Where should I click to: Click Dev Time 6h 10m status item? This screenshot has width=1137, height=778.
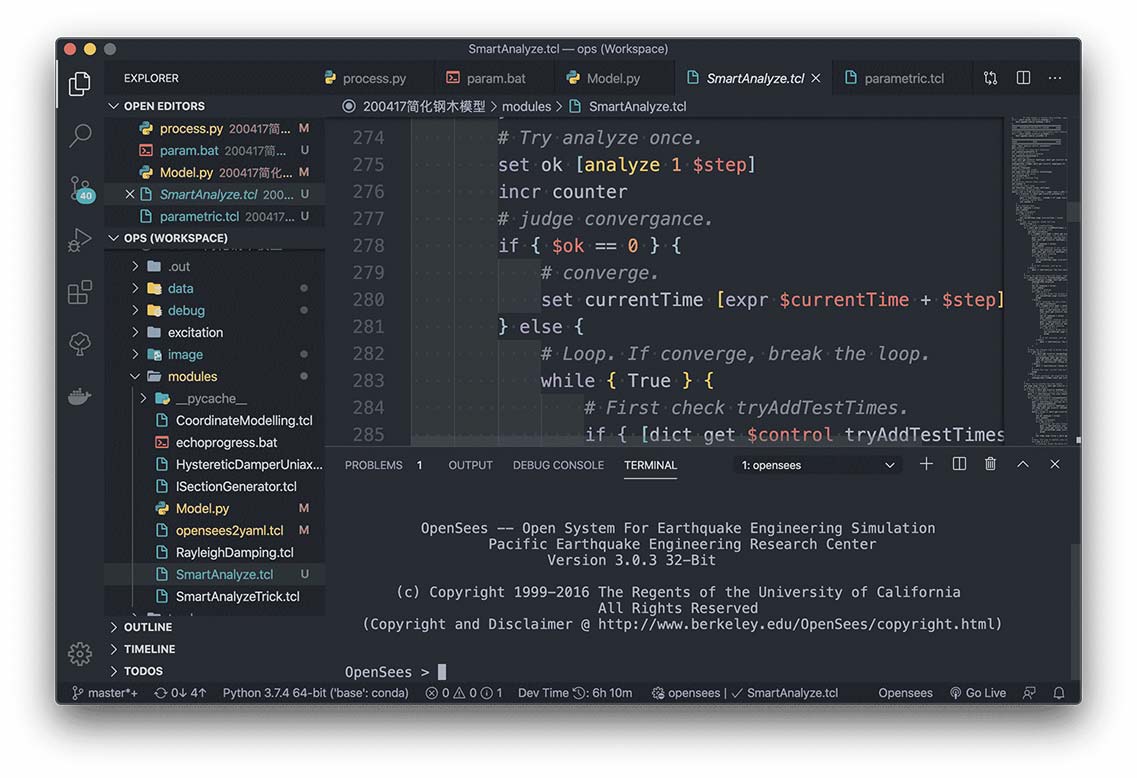click(x=575, y=692)
